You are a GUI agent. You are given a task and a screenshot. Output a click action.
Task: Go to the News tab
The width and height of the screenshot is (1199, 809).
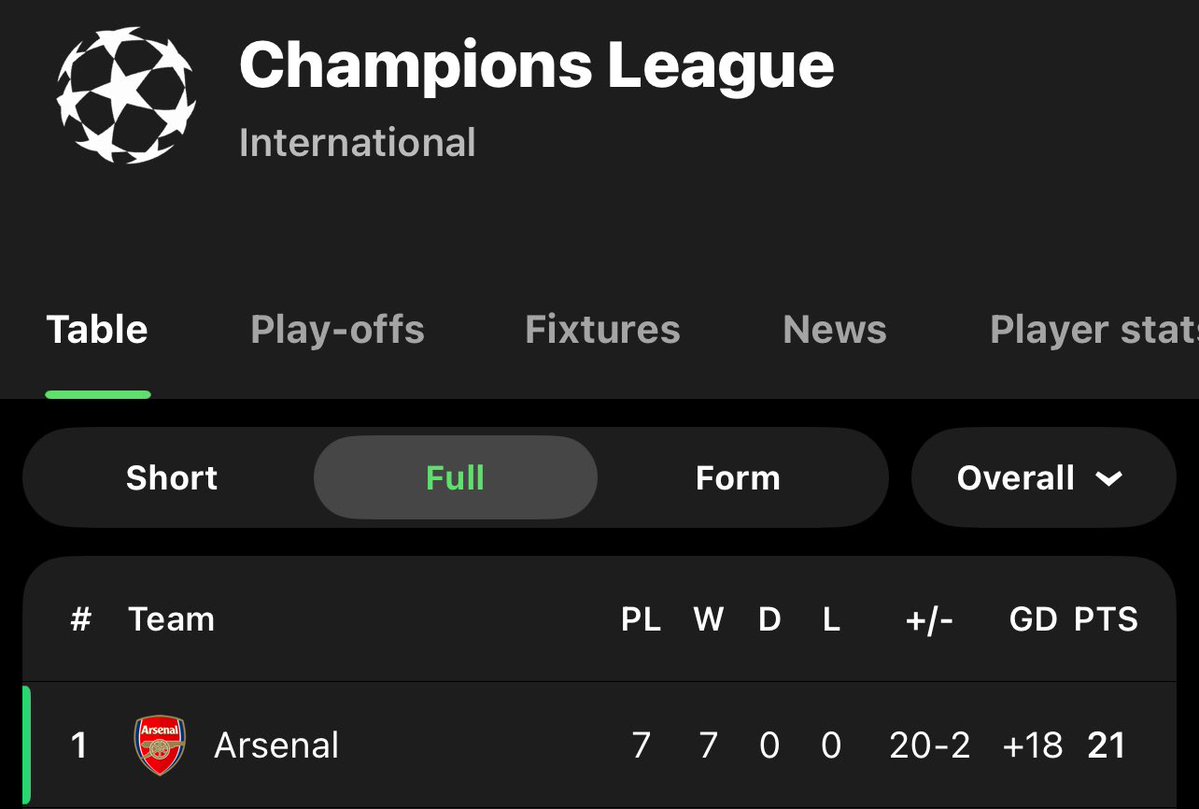(x=834, y=330)
